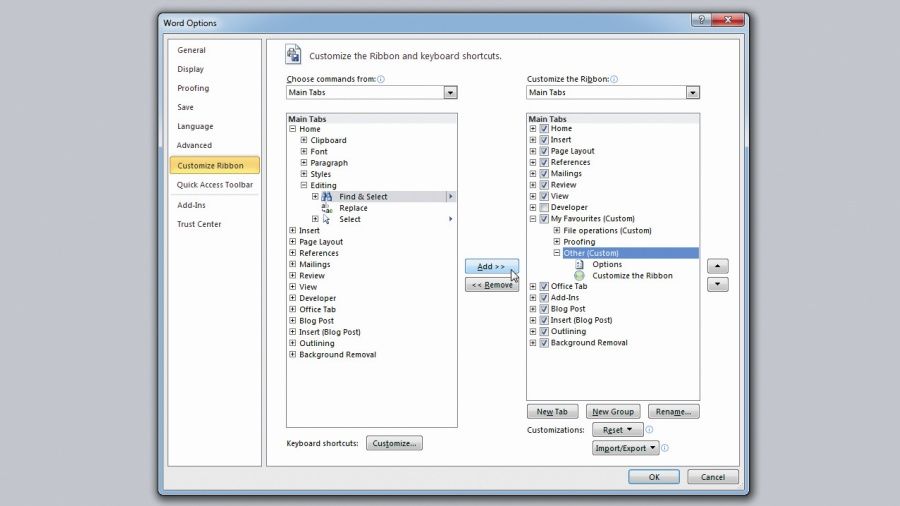Viewport: 900px width, 506px height.
Task: Open keyboard shortcuts Customize... button
Action: (x=394, y=443)
